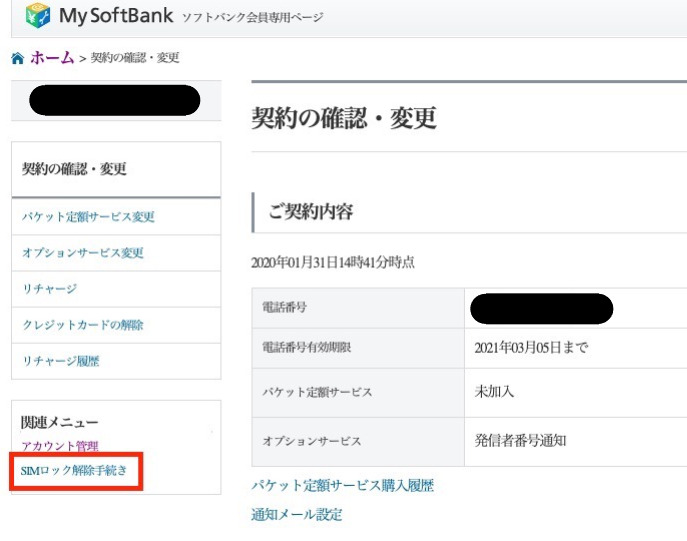Click 契約の確認・変更 breadcrumb text
687x541 pixels.
click(x=135, y=58)
